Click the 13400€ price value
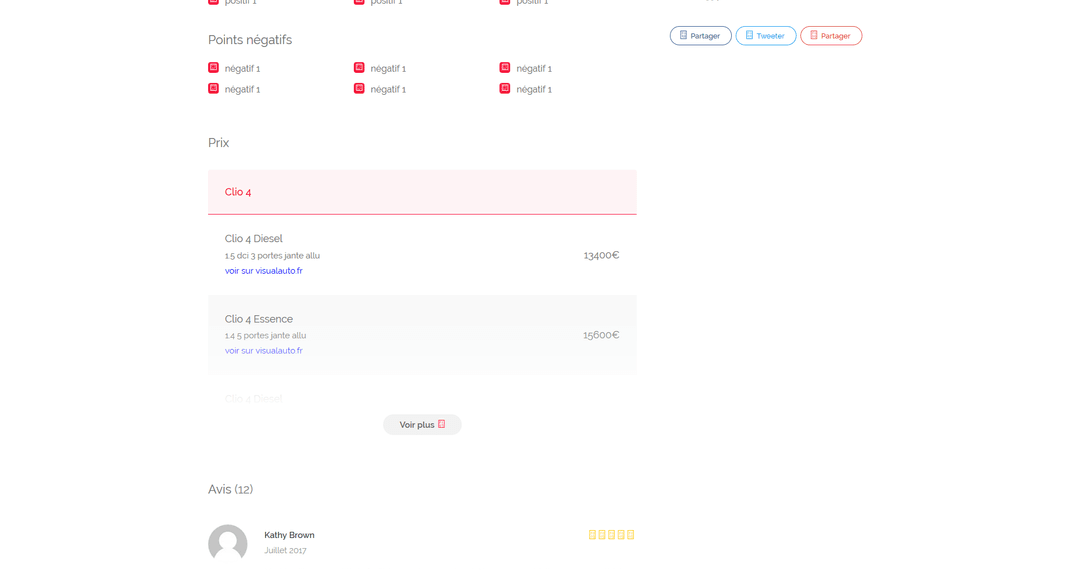 (601, 255)
